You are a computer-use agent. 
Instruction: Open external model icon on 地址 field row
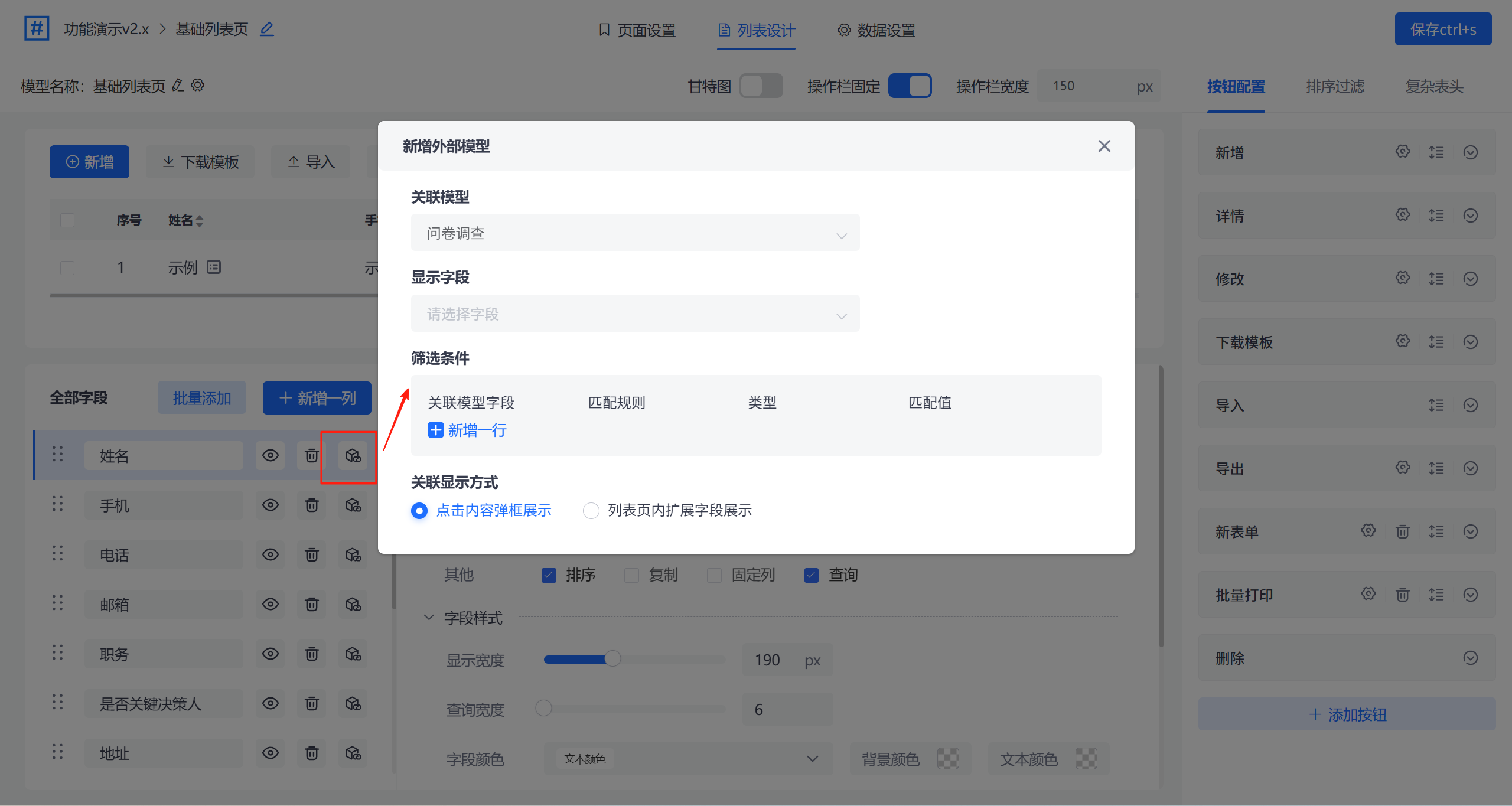353,753
